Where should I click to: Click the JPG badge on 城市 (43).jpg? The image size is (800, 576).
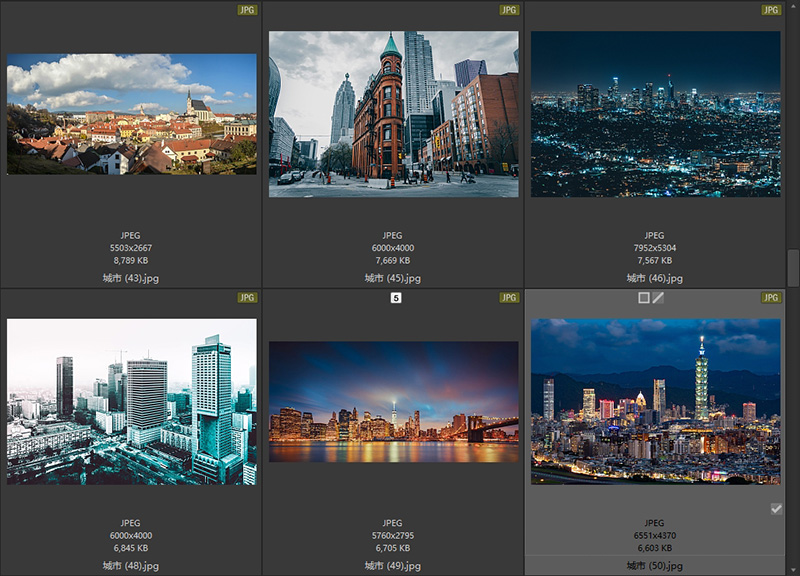point(247,10)
